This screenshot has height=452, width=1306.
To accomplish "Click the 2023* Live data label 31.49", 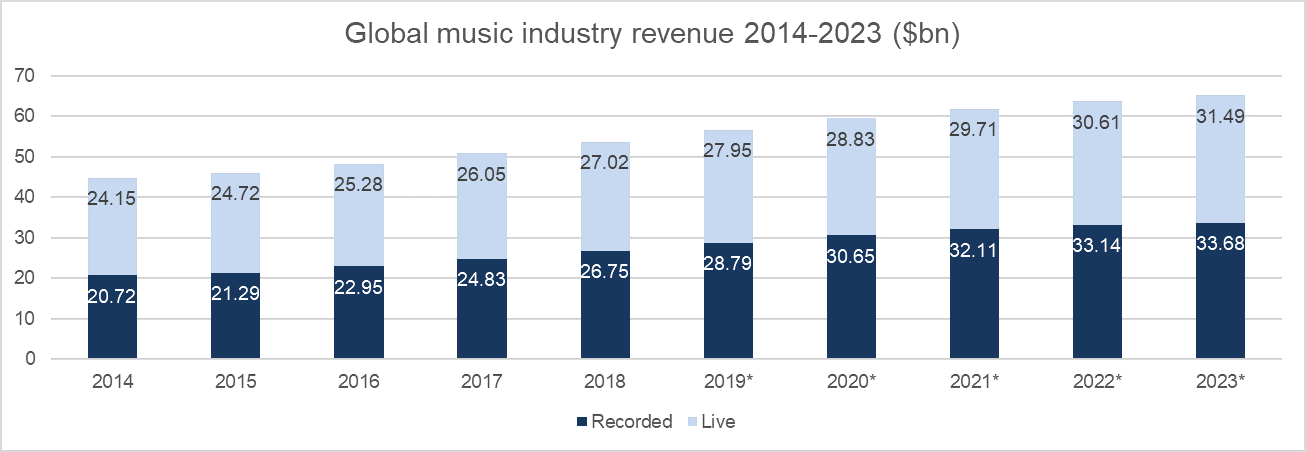I will [1220, 117].
